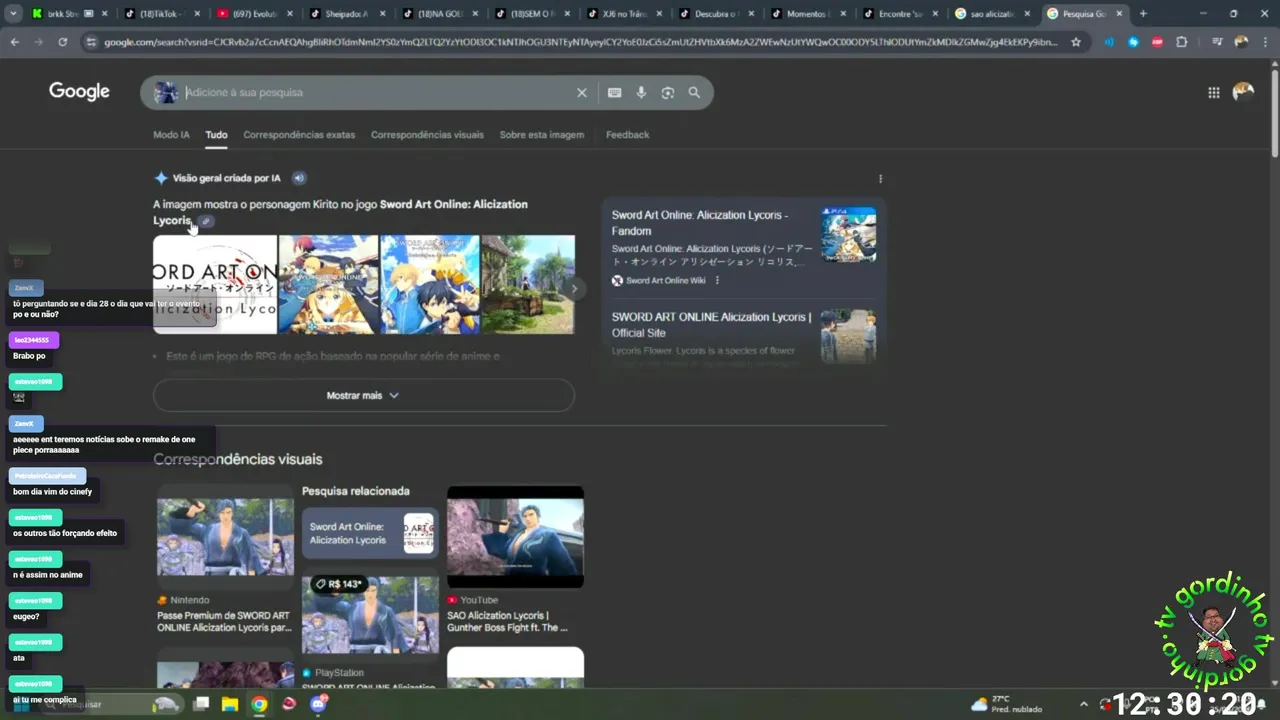Screen dimensions: 1280x720
Task: Click the thumbnail's search image preview in search box
Action: 166,92
